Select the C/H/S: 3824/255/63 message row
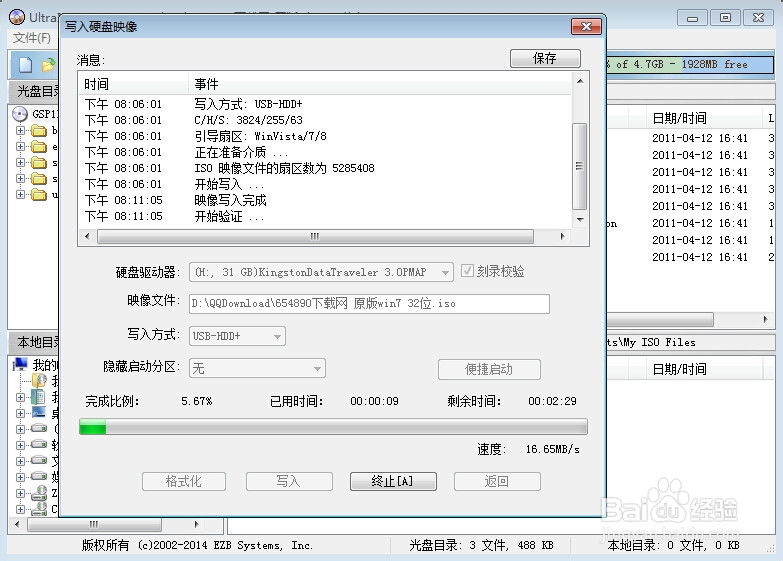 click(x=325, y=120)
